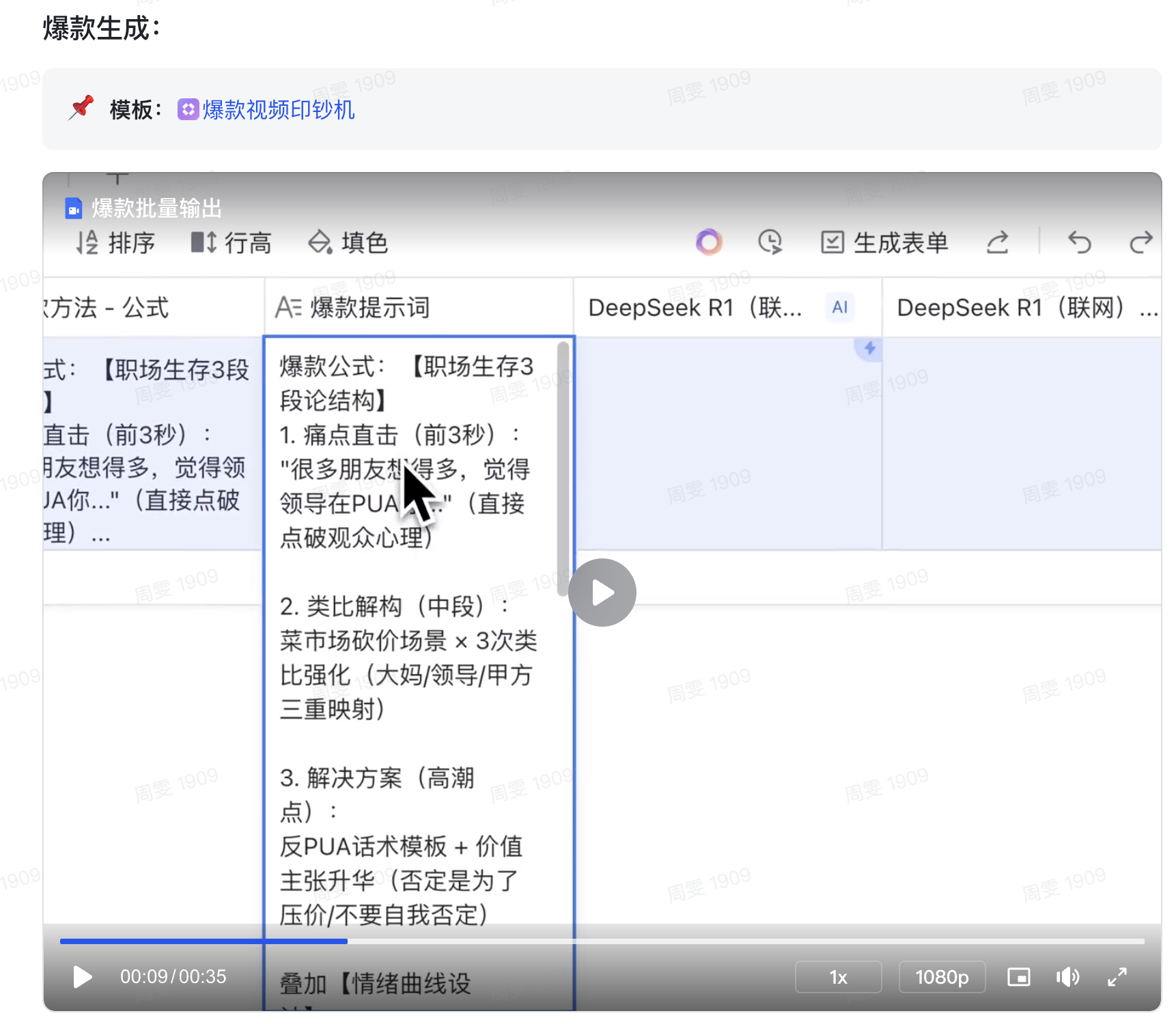The height and width of the screenshot is (1024, 1176).
Task: Open the history clock icon
Action: (770, 242)
